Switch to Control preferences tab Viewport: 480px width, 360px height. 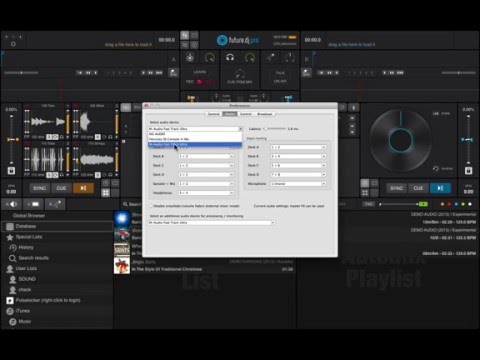point(246,114)
